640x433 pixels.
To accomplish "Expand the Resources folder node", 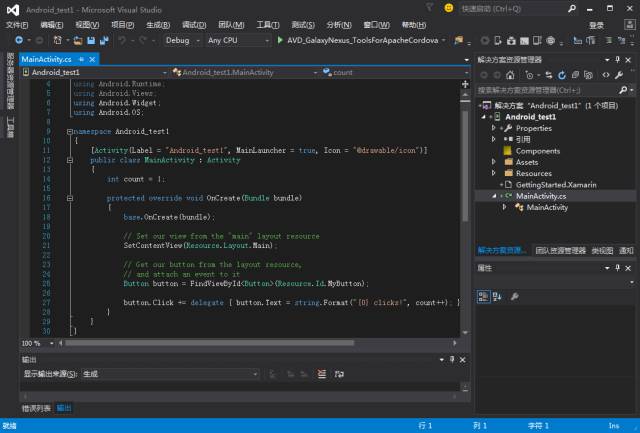I will point(493,173).
